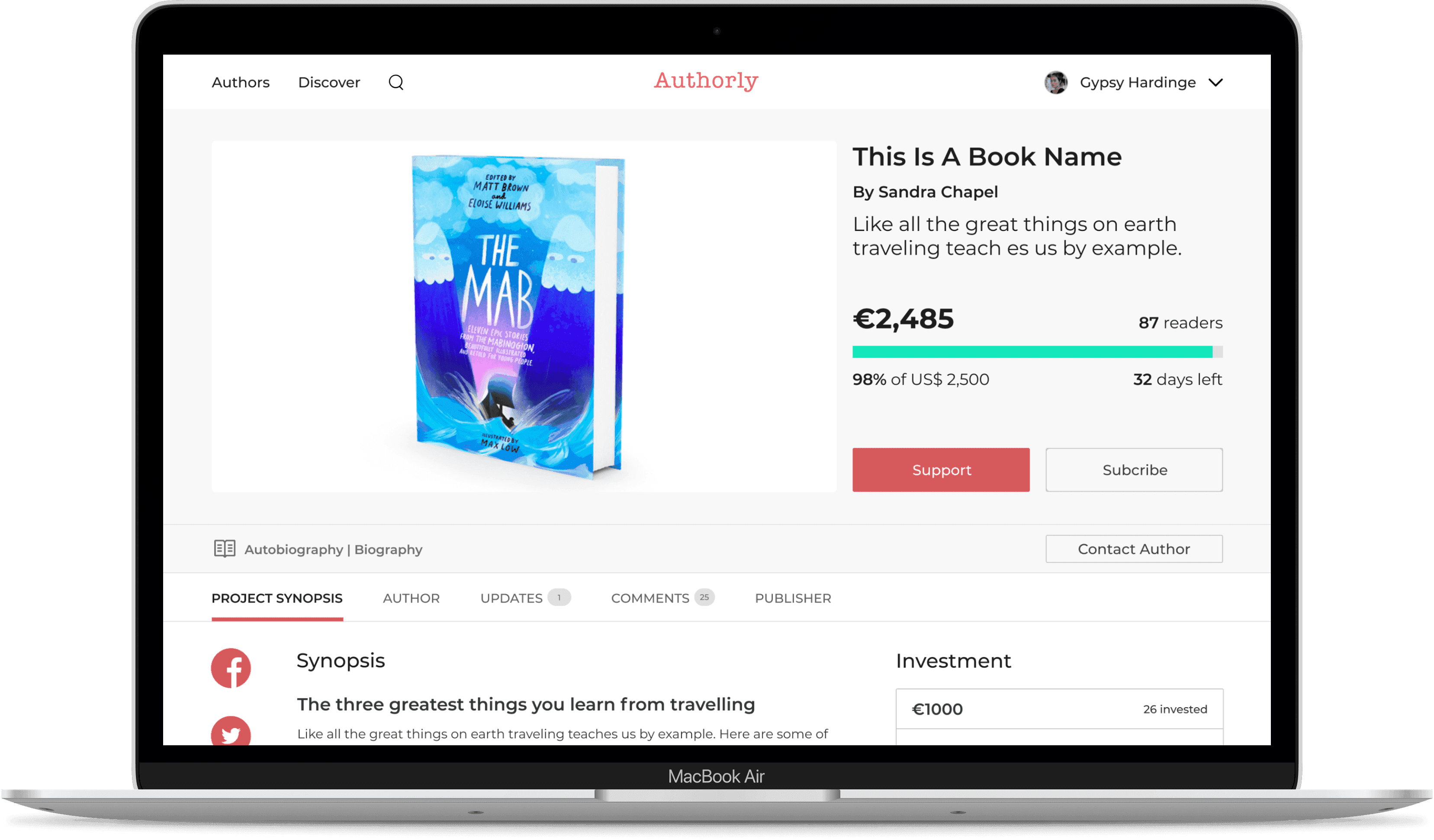1434x840 pixels.
Task: Select the €1000 investment tier
Action: coord(1060,709)
